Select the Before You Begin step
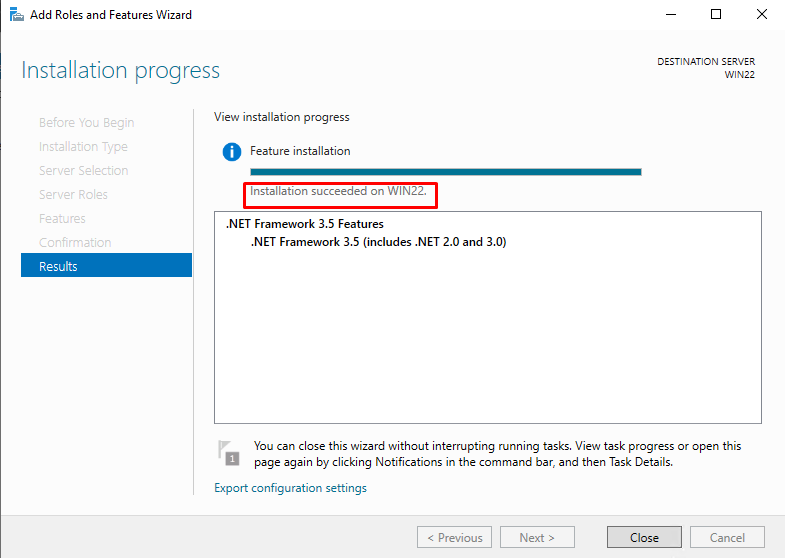 pos(86,123)
